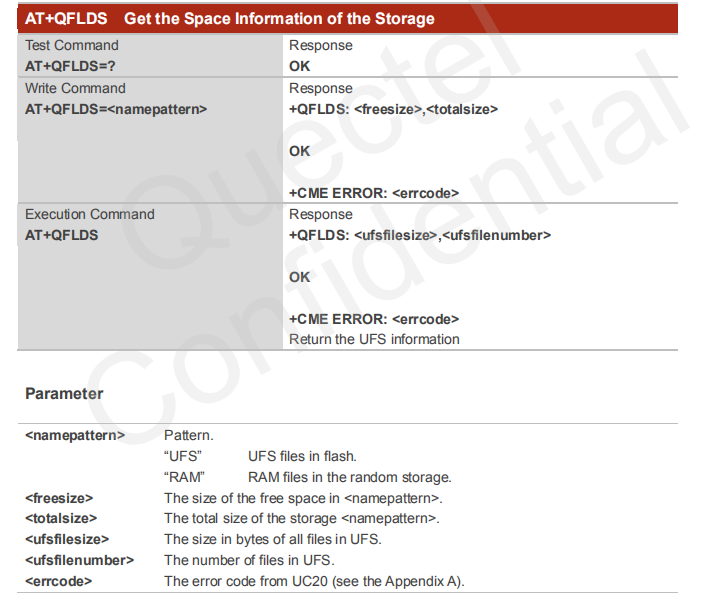The height and width of the screenshot is (608, 724).
Task: Select the AT+QFLDS=? command text
Action: point(75,66)
